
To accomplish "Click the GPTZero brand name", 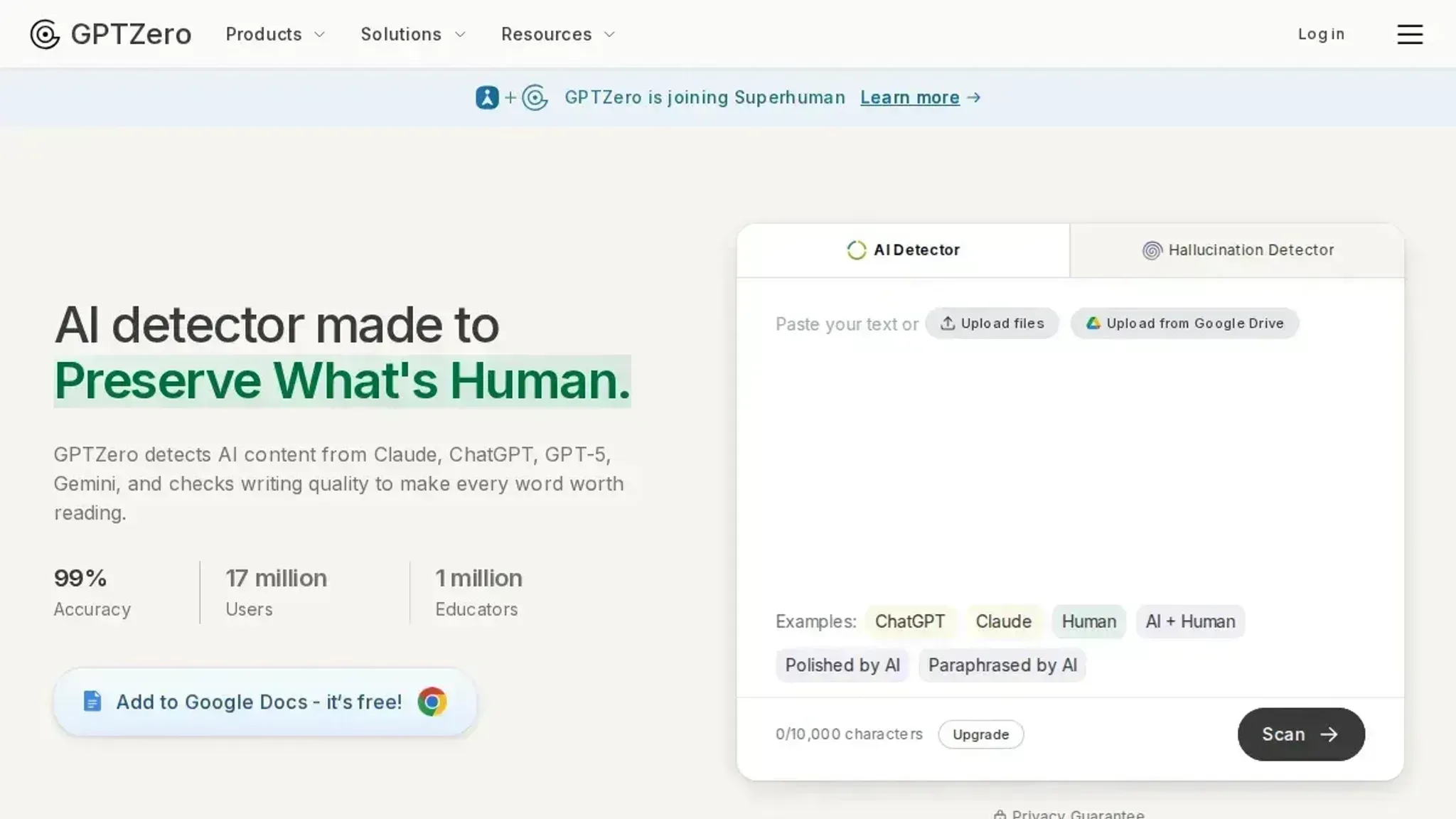I will (131, 34).
